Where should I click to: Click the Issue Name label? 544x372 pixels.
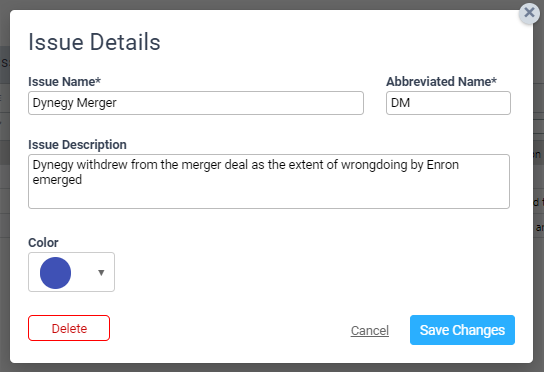[x=65, y=82]
